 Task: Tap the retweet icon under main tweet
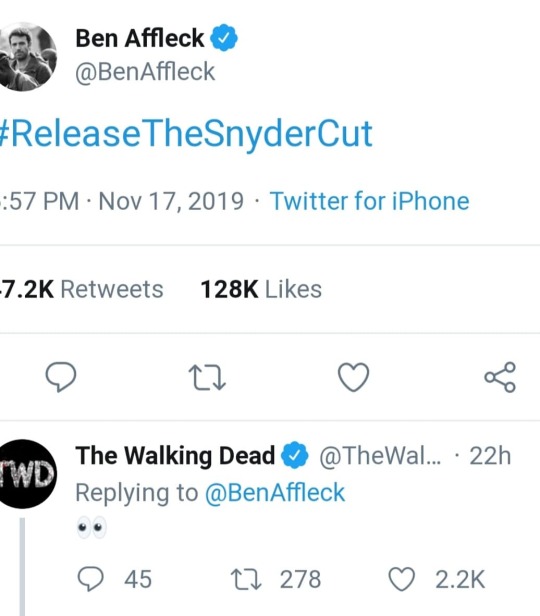pos(207,378)
